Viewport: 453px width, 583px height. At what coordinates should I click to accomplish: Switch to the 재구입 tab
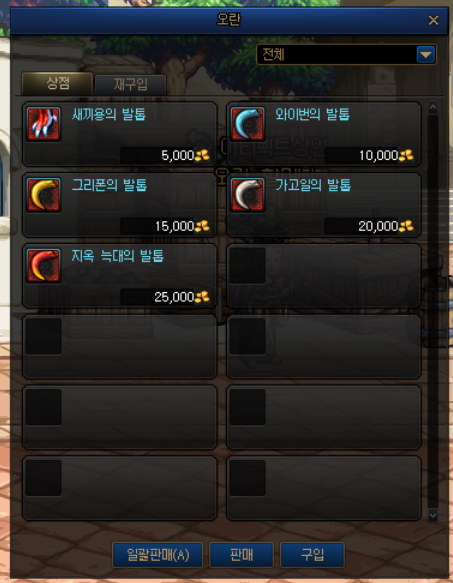130,84
